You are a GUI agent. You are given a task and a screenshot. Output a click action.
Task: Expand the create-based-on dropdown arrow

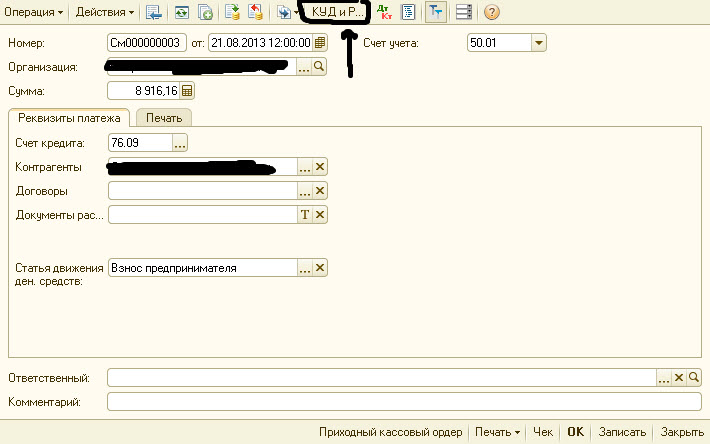(296, 12)
